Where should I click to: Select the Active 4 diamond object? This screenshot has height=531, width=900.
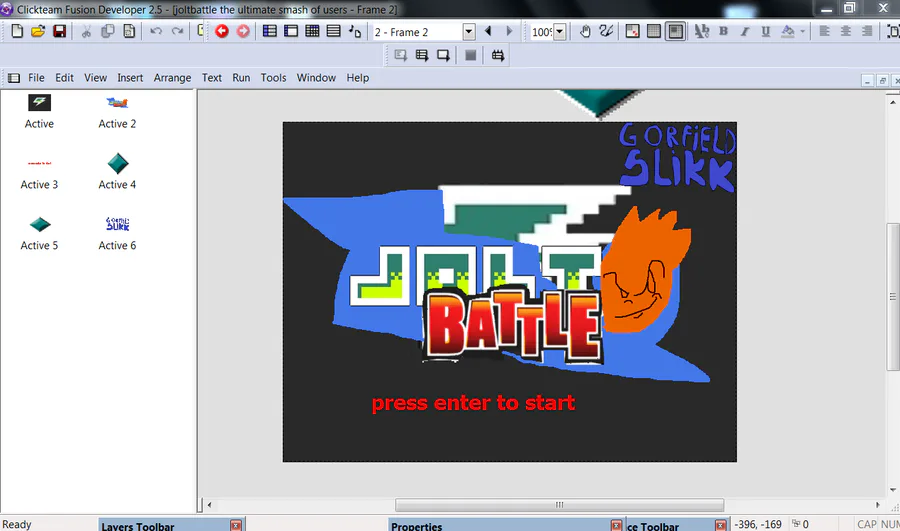coord(118,164)
